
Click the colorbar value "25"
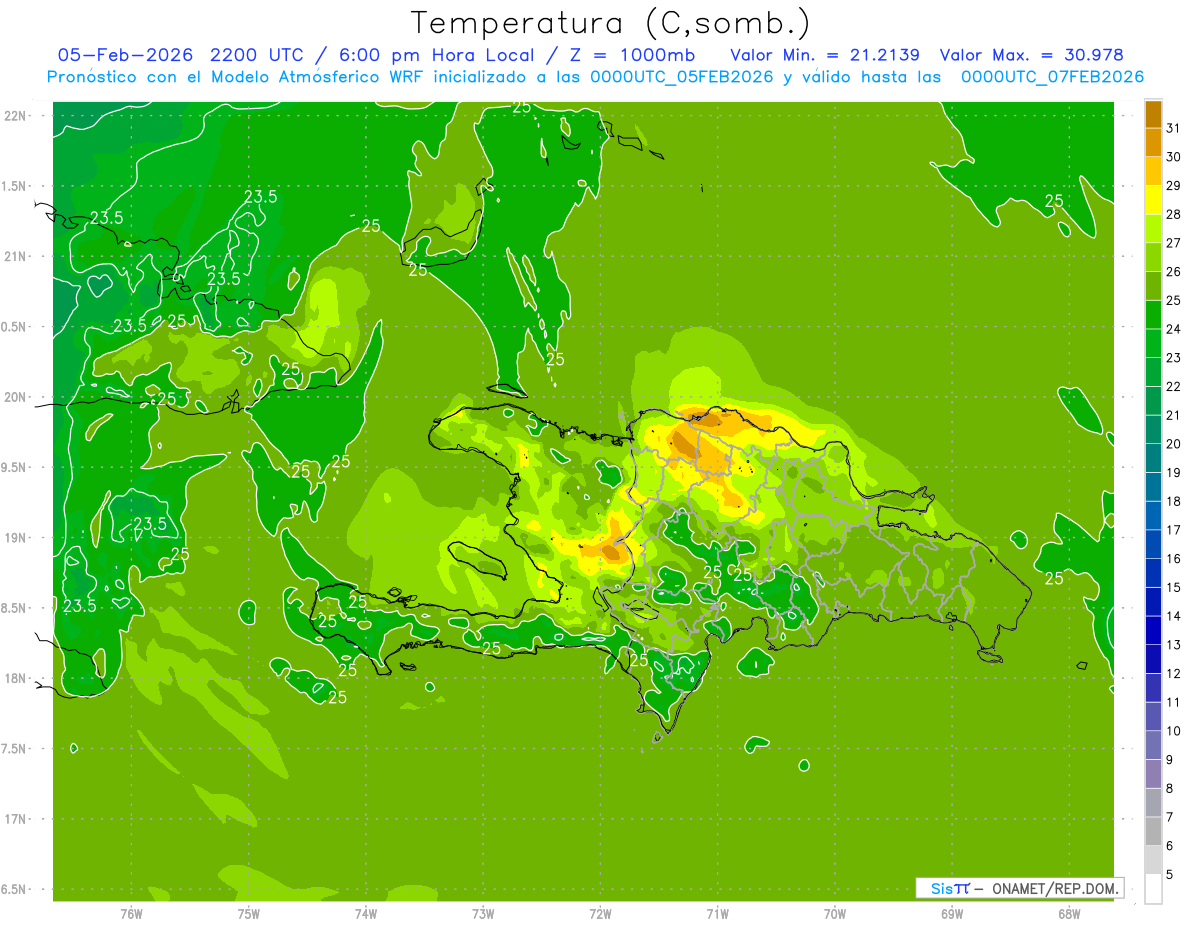(x=1174, y=300)
